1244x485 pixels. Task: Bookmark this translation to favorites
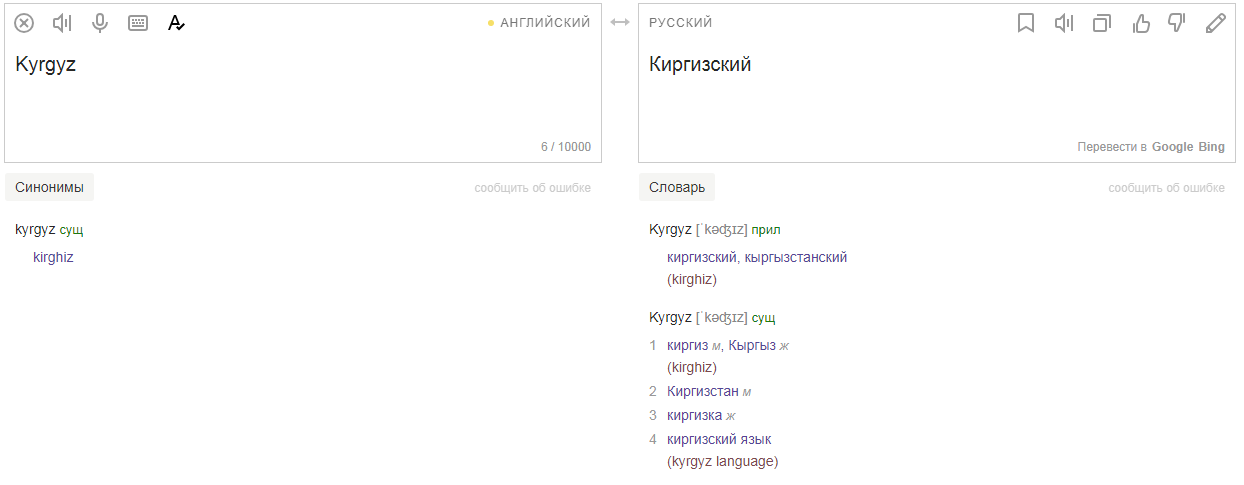pyautogui.click(x=1026, y=23)
